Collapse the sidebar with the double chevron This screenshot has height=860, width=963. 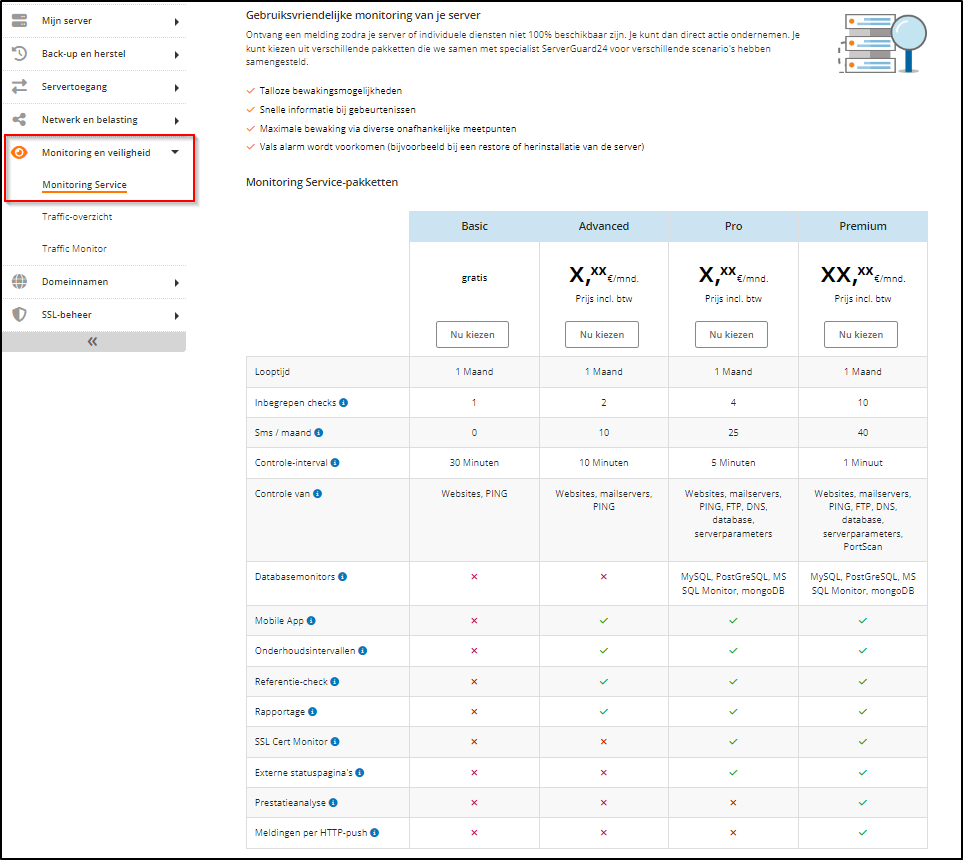click(93, 341)
